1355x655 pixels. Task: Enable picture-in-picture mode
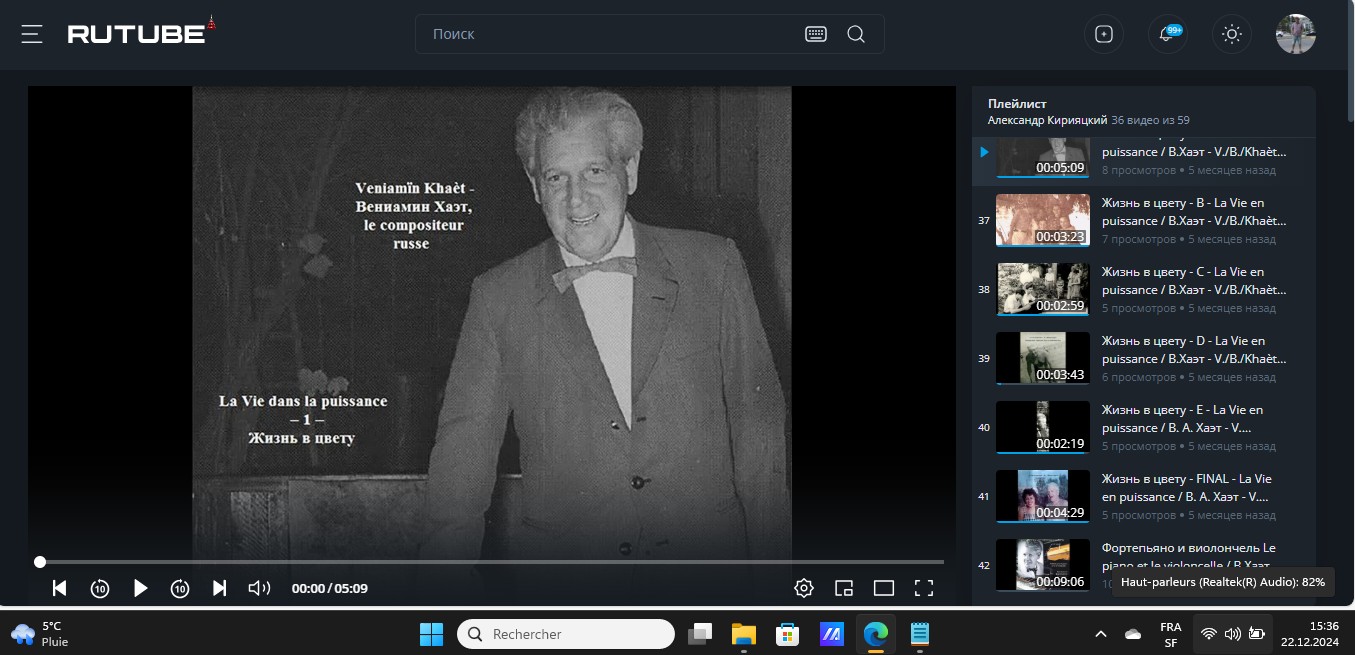click(844, 588)
